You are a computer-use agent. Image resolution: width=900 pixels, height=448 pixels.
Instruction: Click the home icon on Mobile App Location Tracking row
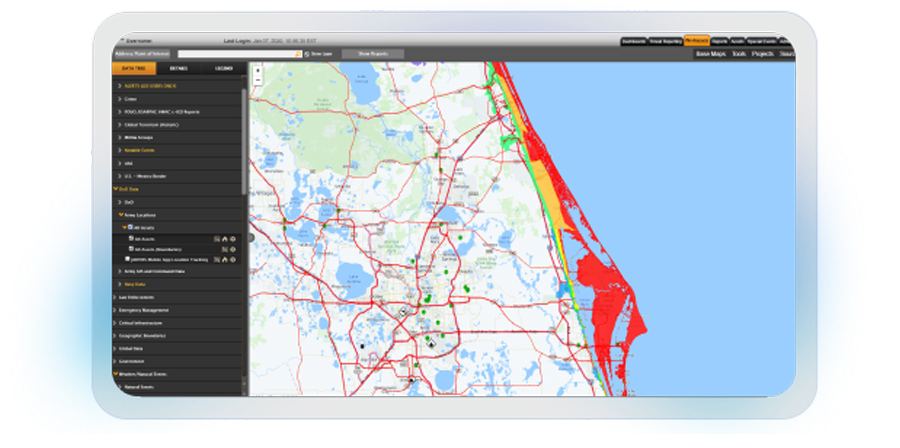coord(225,259)
